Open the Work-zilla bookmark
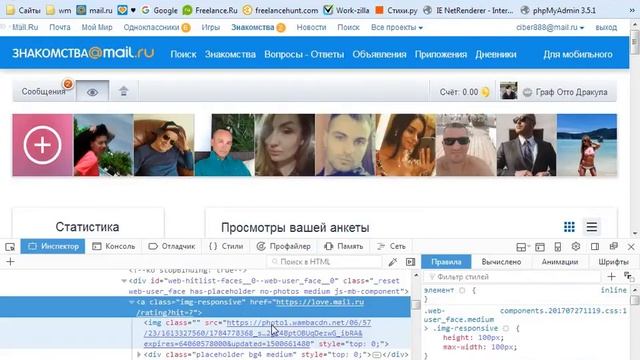Viewport: 640px width, 360px height. [x=346, y=10]
